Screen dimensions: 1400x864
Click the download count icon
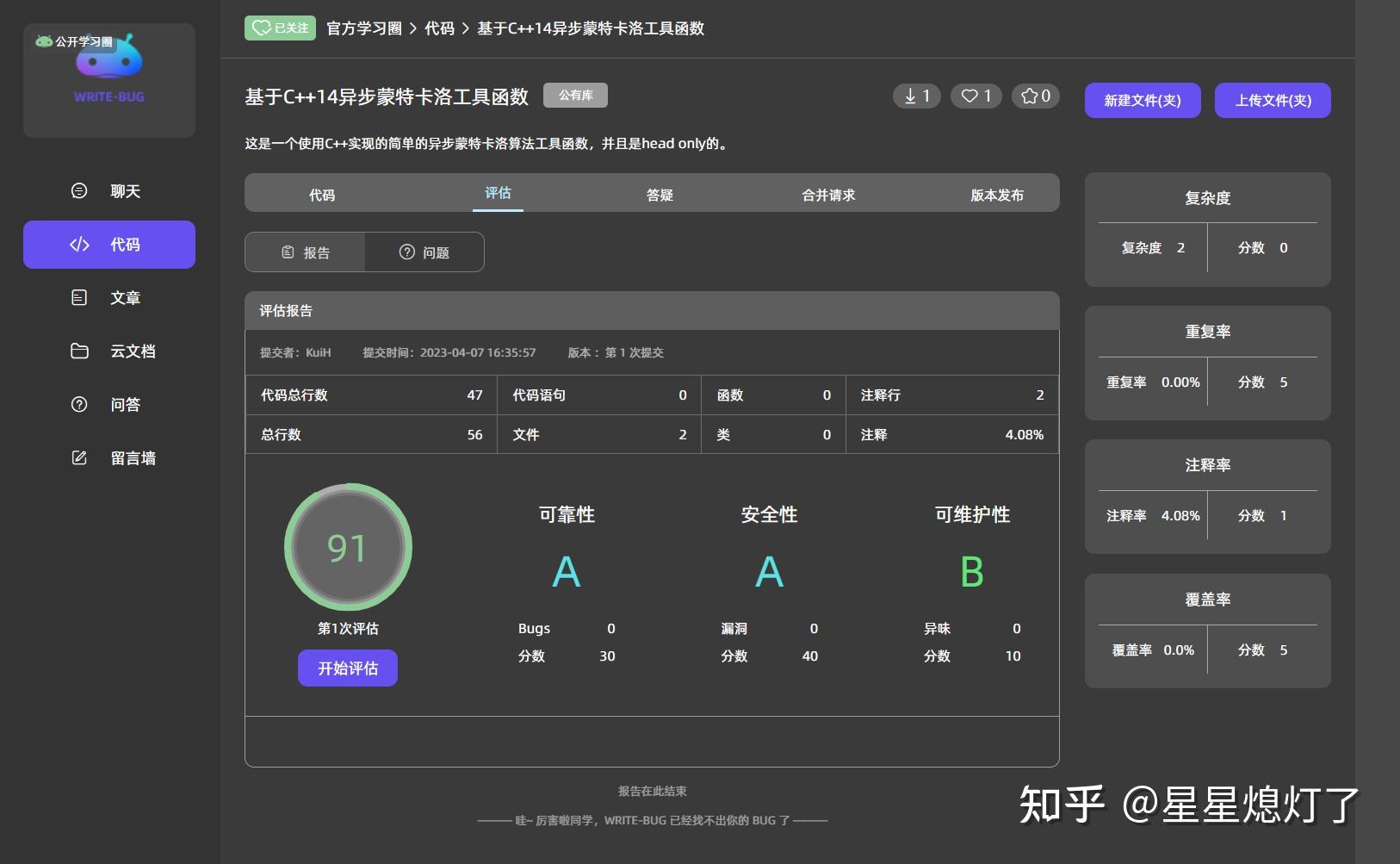click(x=910, y=96)
